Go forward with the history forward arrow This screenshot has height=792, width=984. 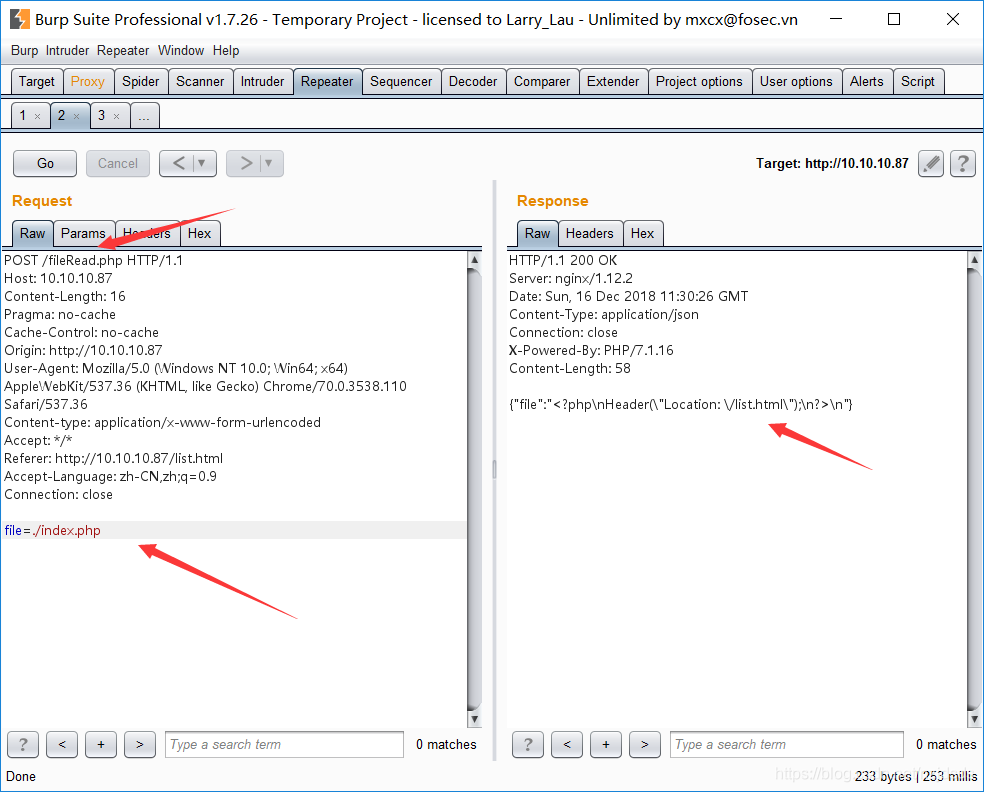pyautogui.click(x=246, y=164)
